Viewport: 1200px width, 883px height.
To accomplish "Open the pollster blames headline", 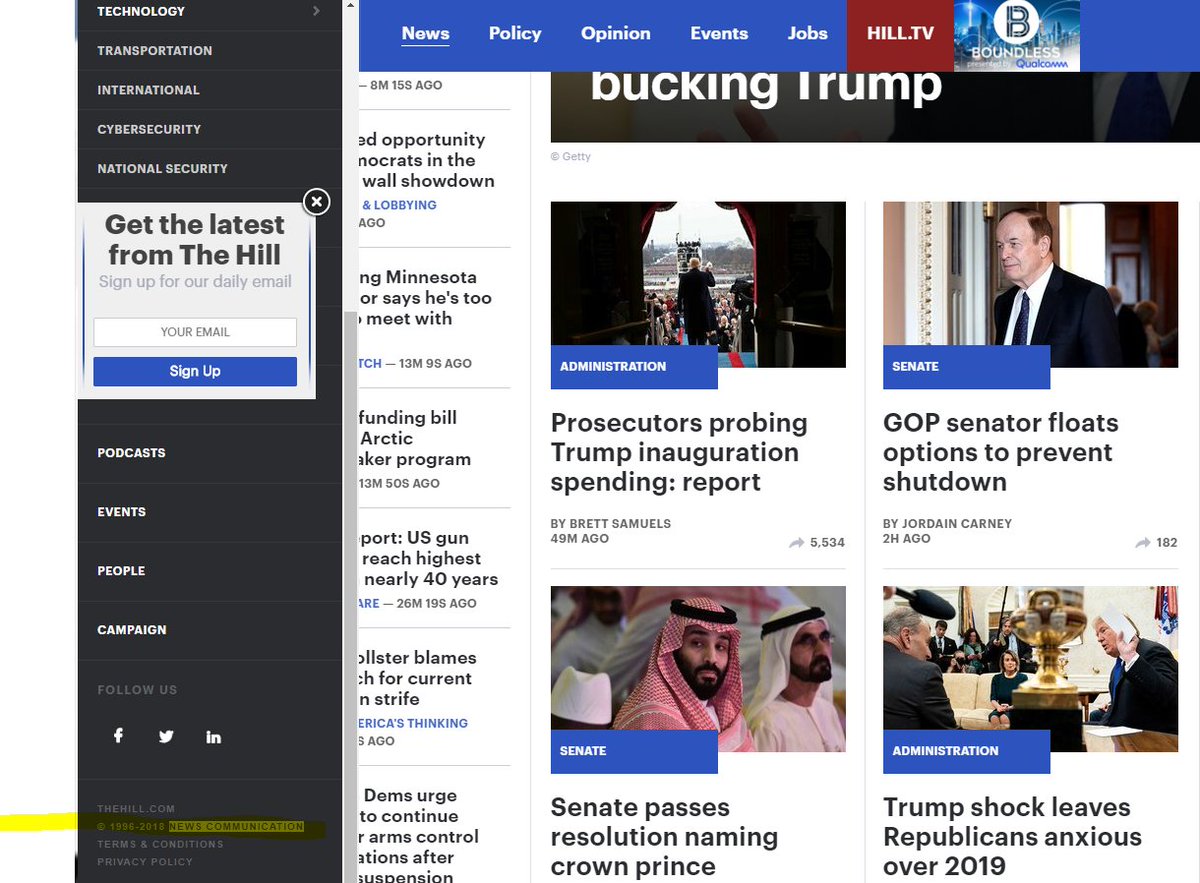I will (x=418, y=678).
